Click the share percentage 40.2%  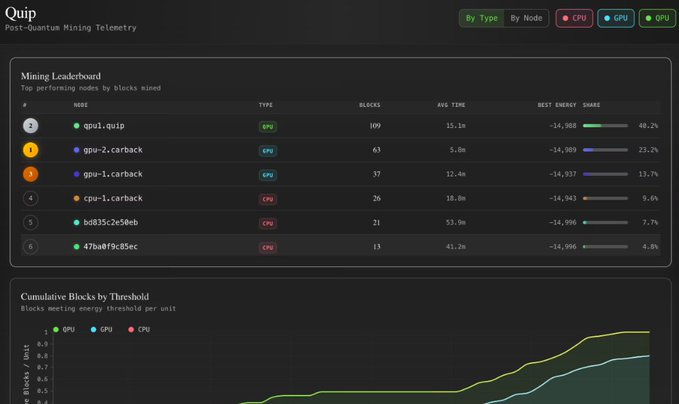point(648,126)
